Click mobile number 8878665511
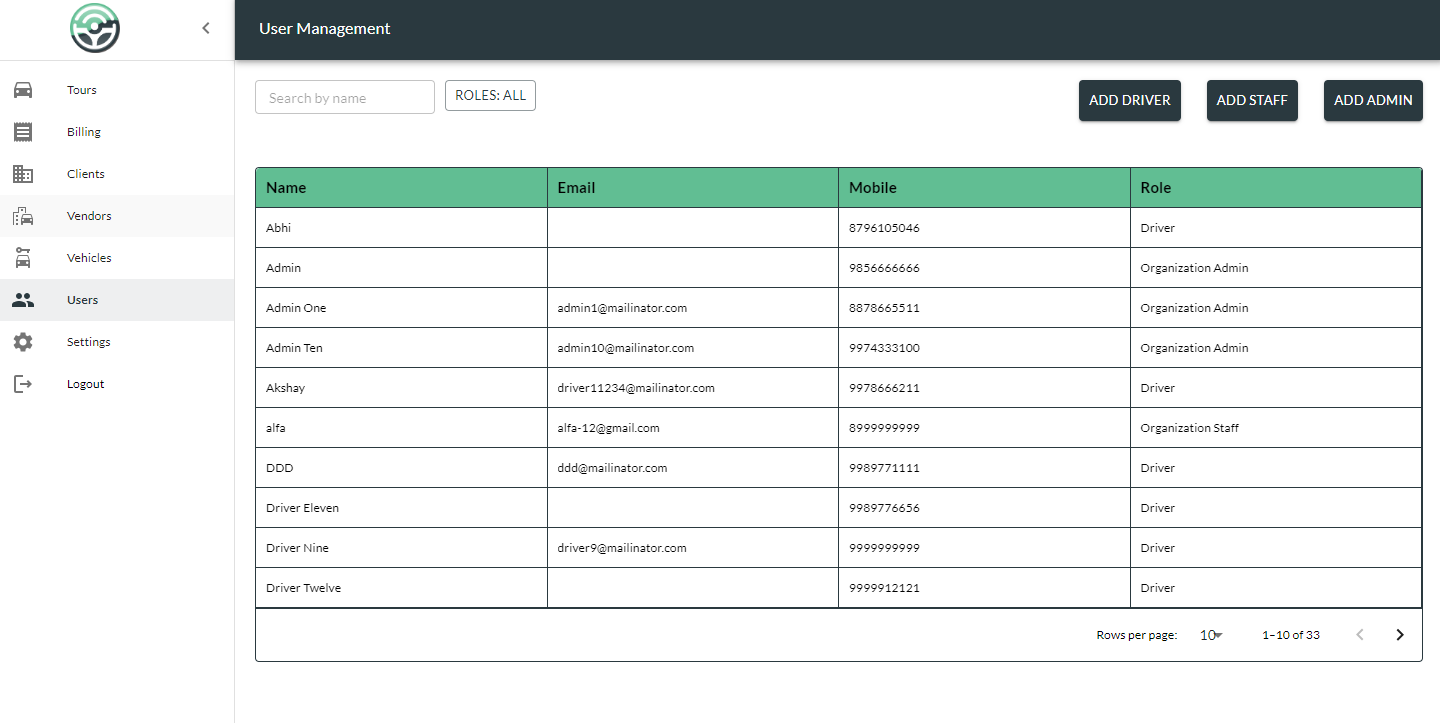1440x723 pixels. [x=884, y=308]
